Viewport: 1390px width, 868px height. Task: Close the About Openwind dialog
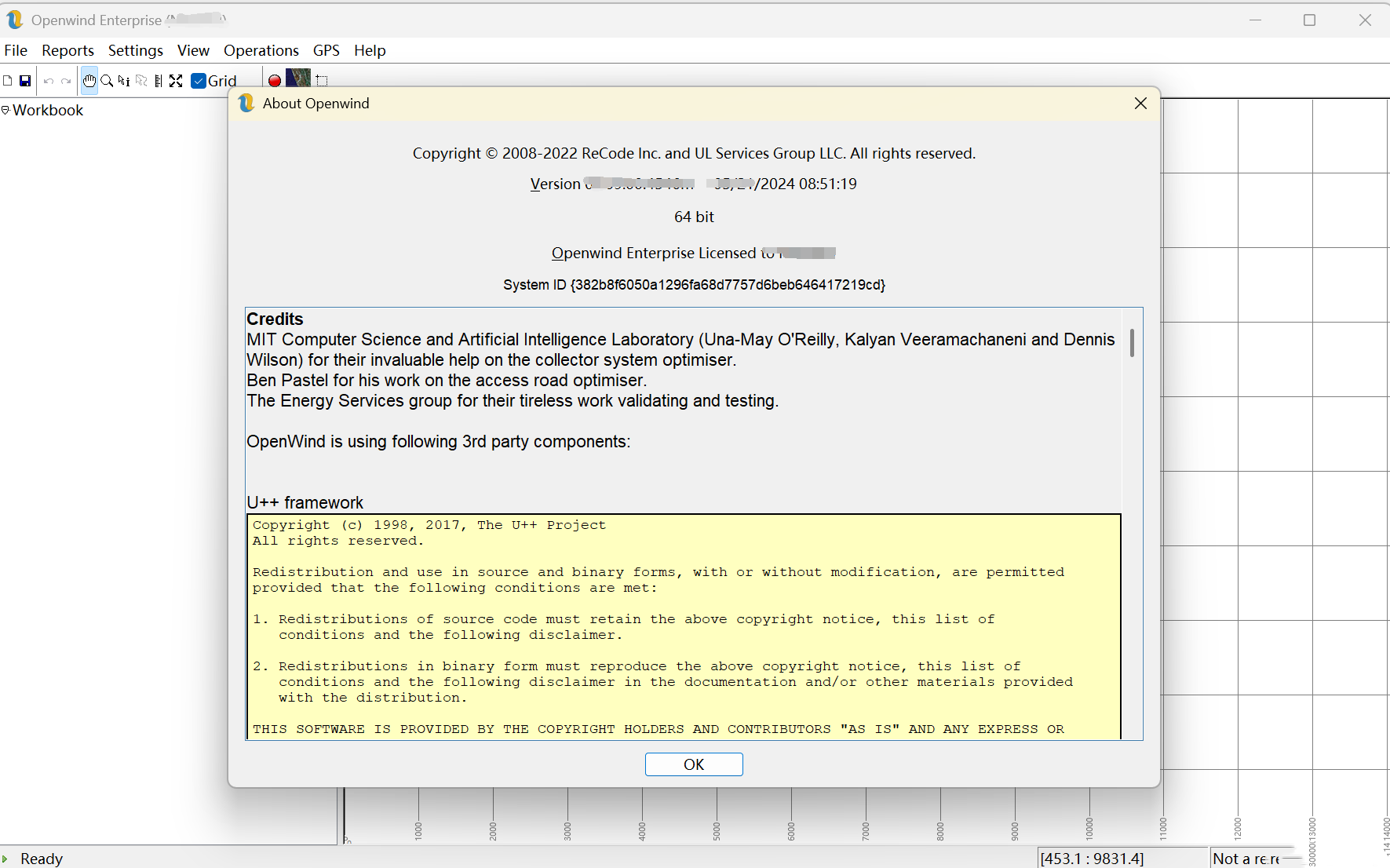(x=1140, y=104)
